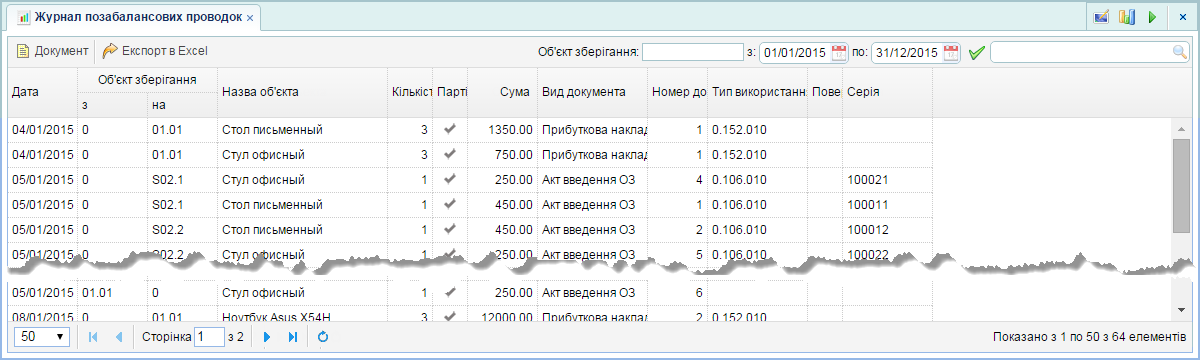Sort by the Дата column header
This screenshot has width=1200, height=360.
pyautogui.click(x=43, y=92)
